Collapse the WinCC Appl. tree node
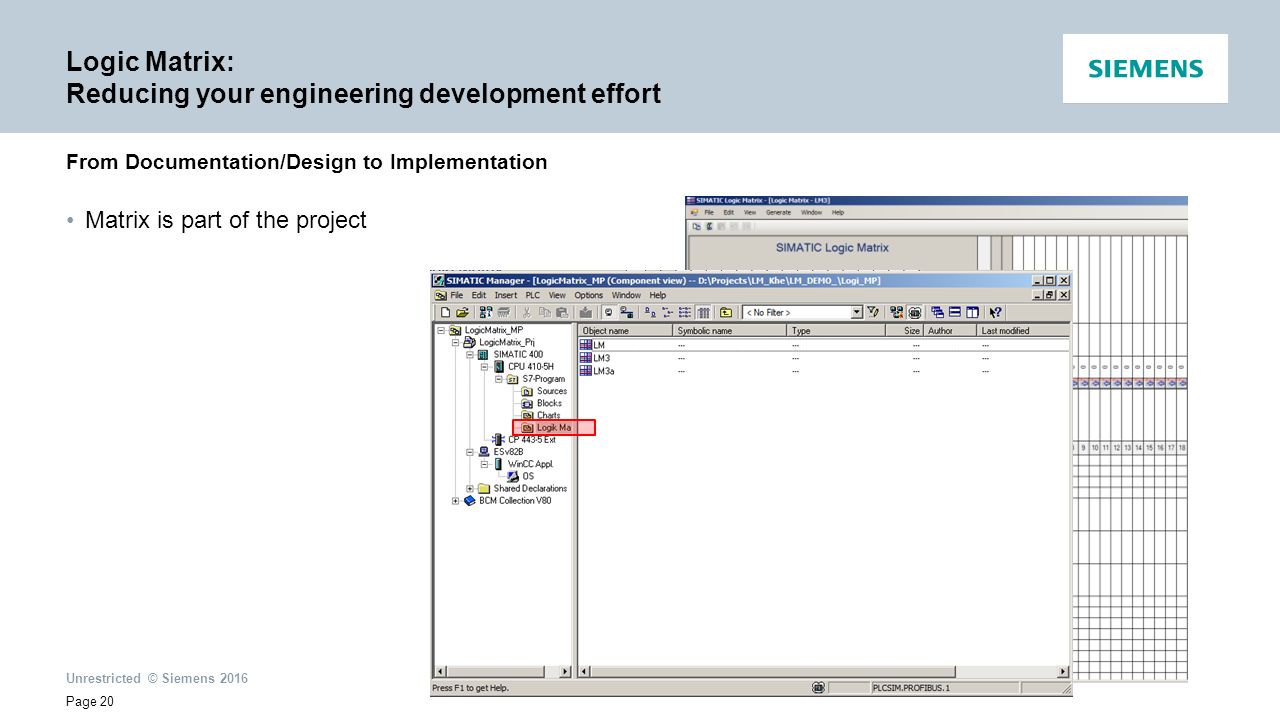 pos(485,464)
